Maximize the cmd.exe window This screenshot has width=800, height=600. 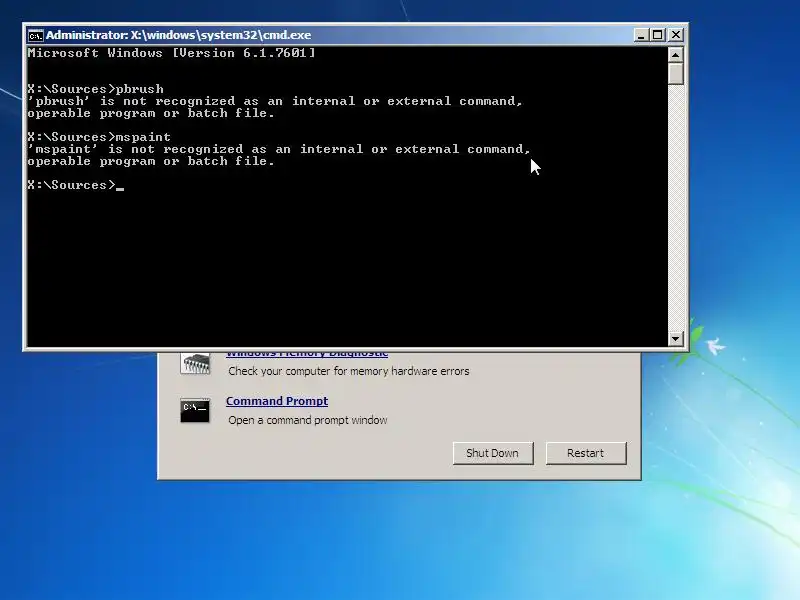(x=658, y=35)
